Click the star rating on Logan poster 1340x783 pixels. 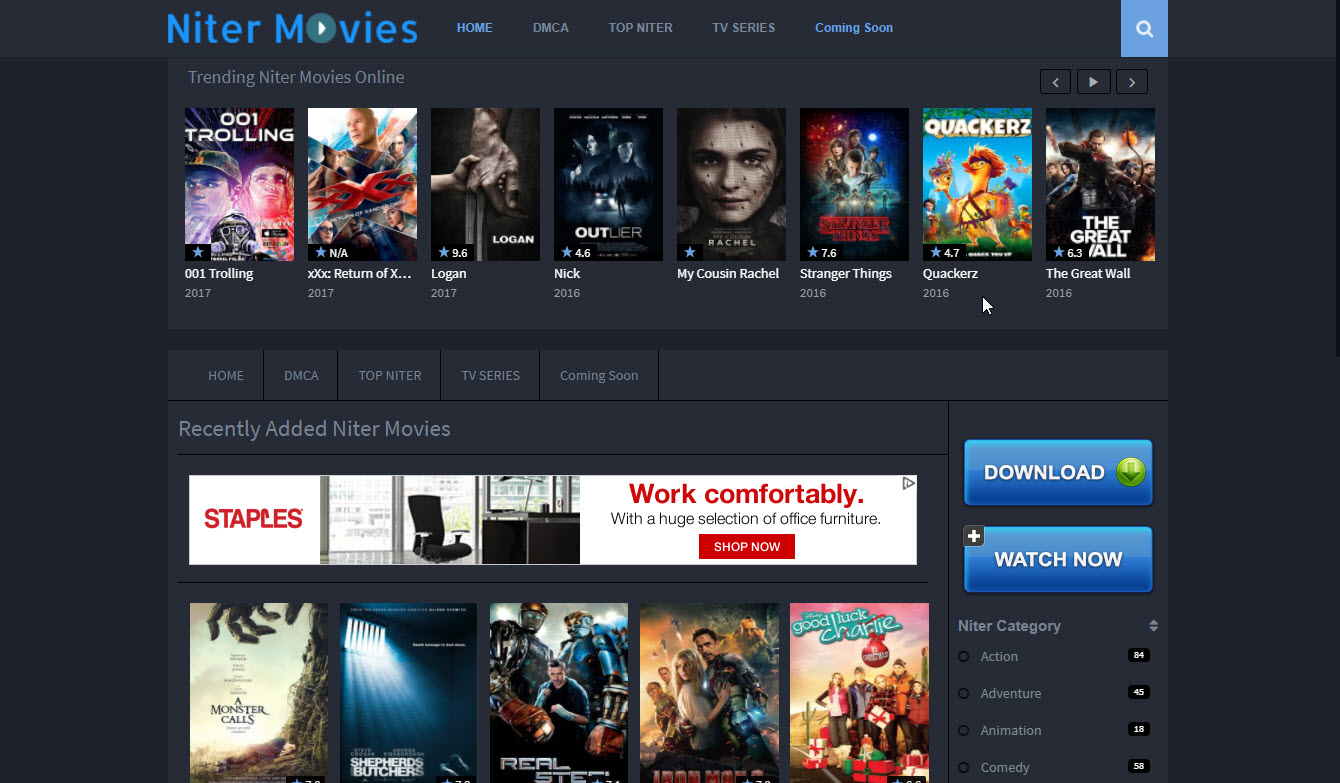point(453,253)
